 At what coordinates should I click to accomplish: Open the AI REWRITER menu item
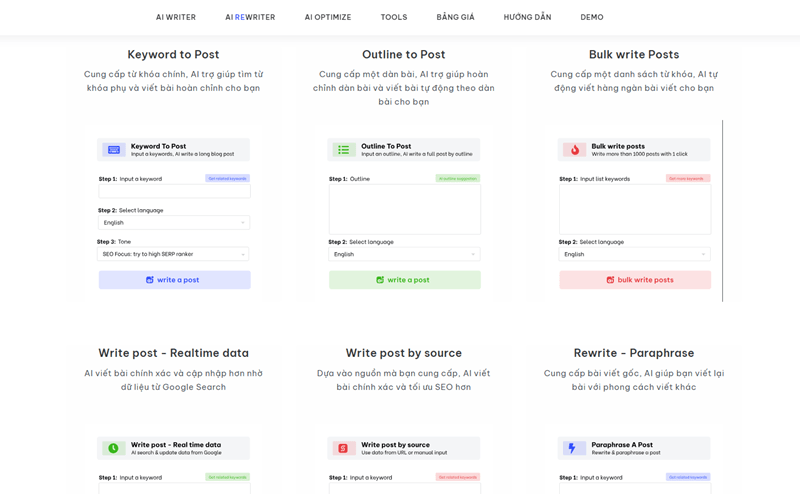(x=250, y=17)
